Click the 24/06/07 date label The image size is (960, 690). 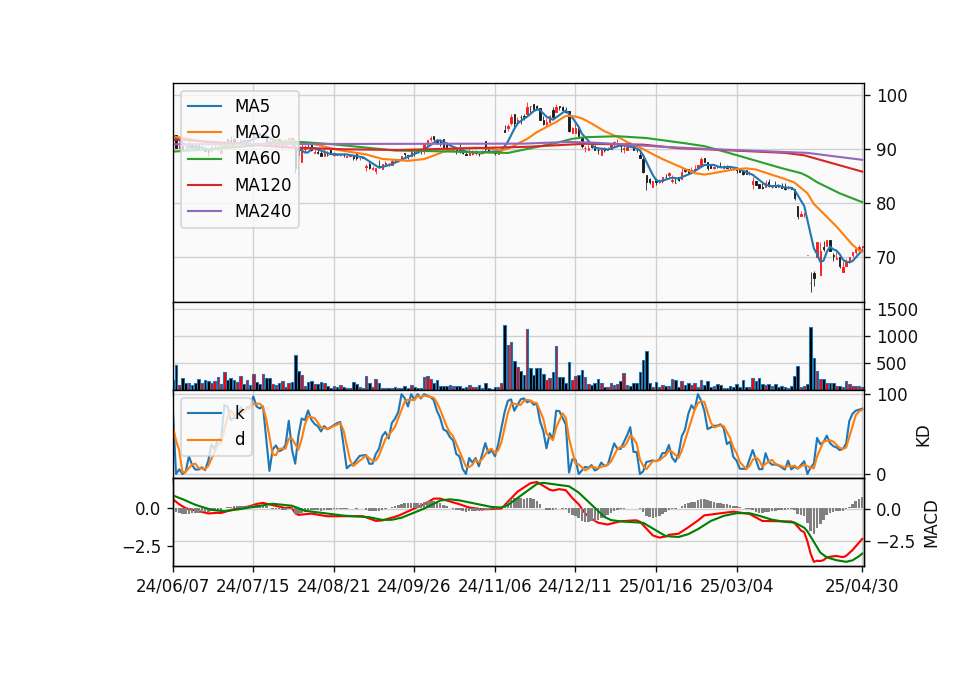tap(173, 586)
